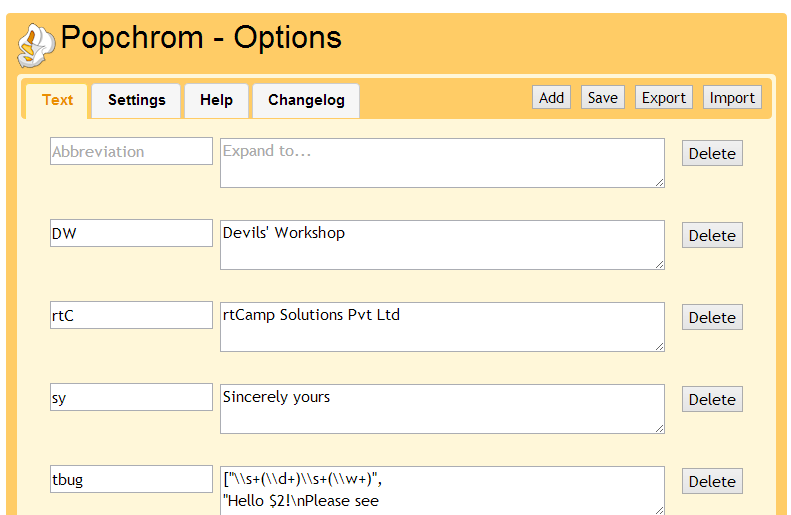Edit the Sincerely yours expansion text
This screenshot has width=791, height=515.
tap(442, 409)
